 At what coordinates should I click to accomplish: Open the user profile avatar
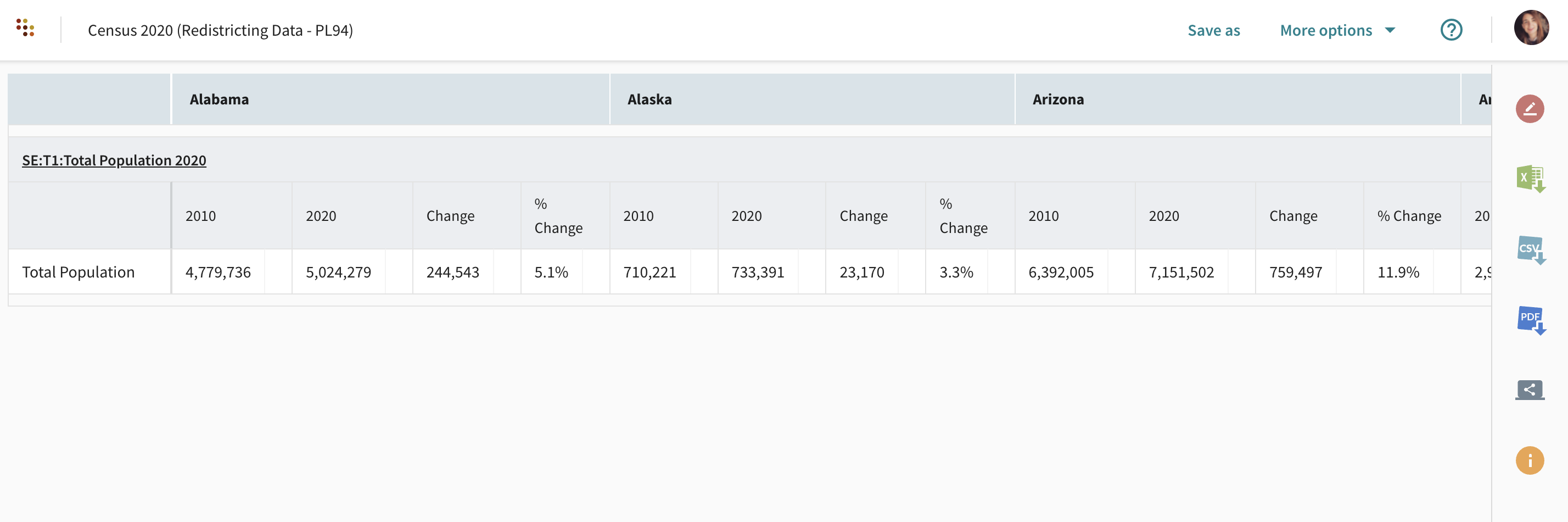1530,28
